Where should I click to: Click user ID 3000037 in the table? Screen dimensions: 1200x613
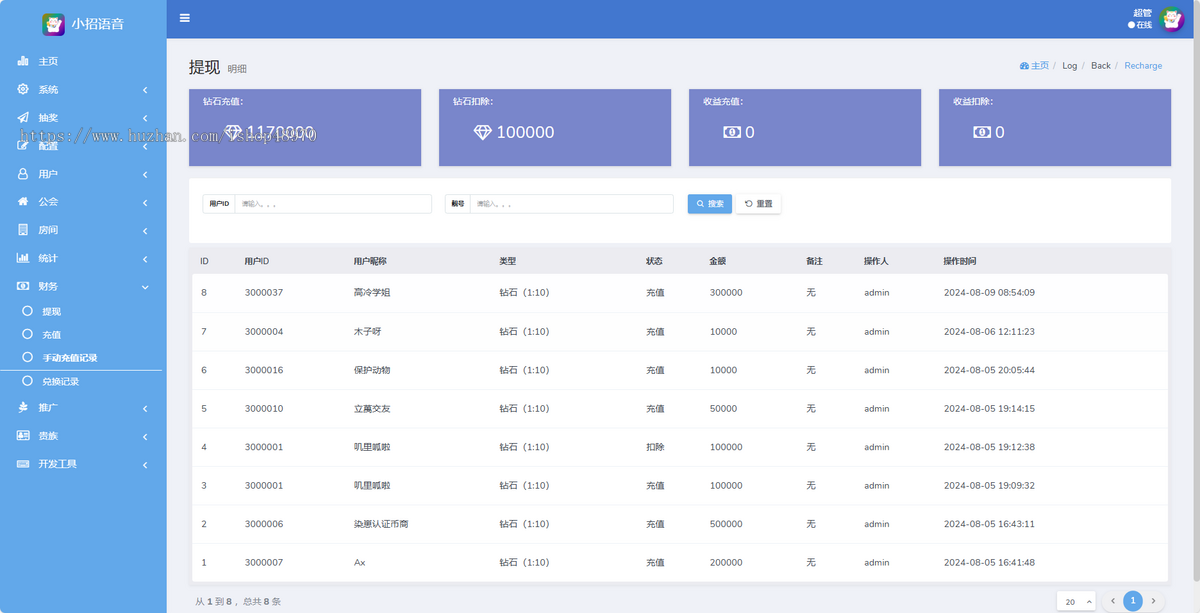264,293
